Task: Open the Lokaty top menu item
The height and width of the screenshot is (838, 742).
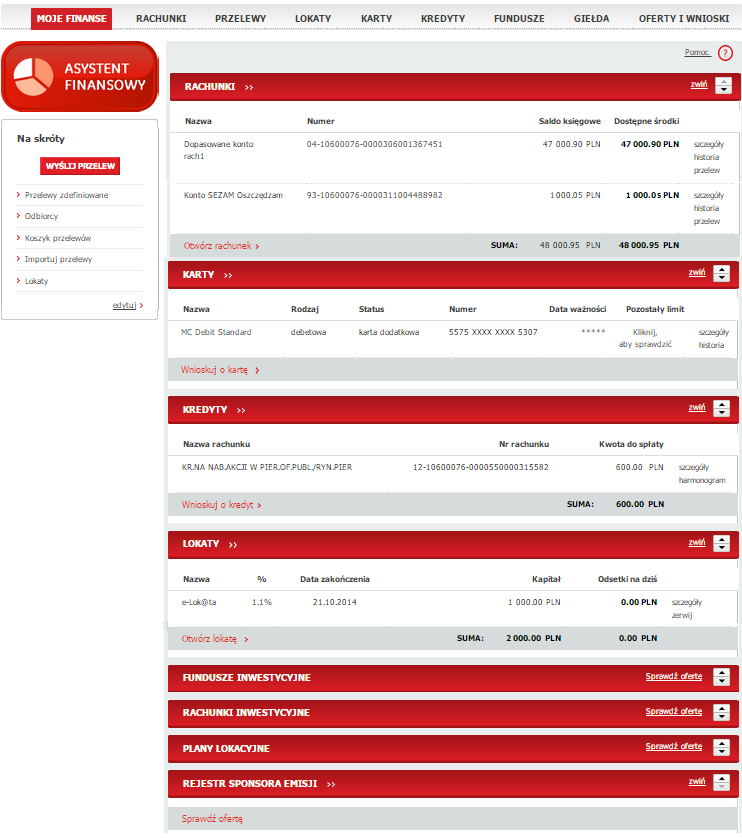Action: coord(313,19)
